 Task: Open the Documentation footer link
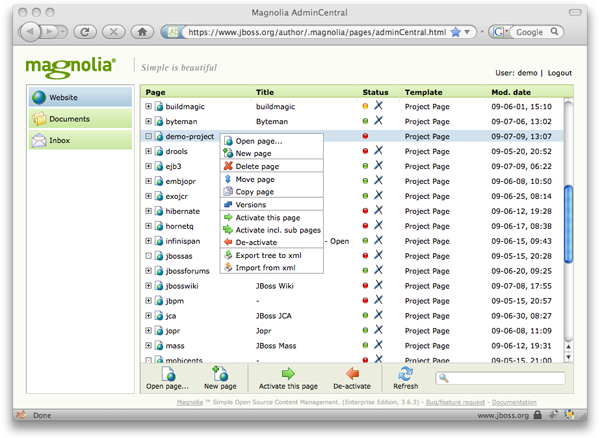pos(514,402)
